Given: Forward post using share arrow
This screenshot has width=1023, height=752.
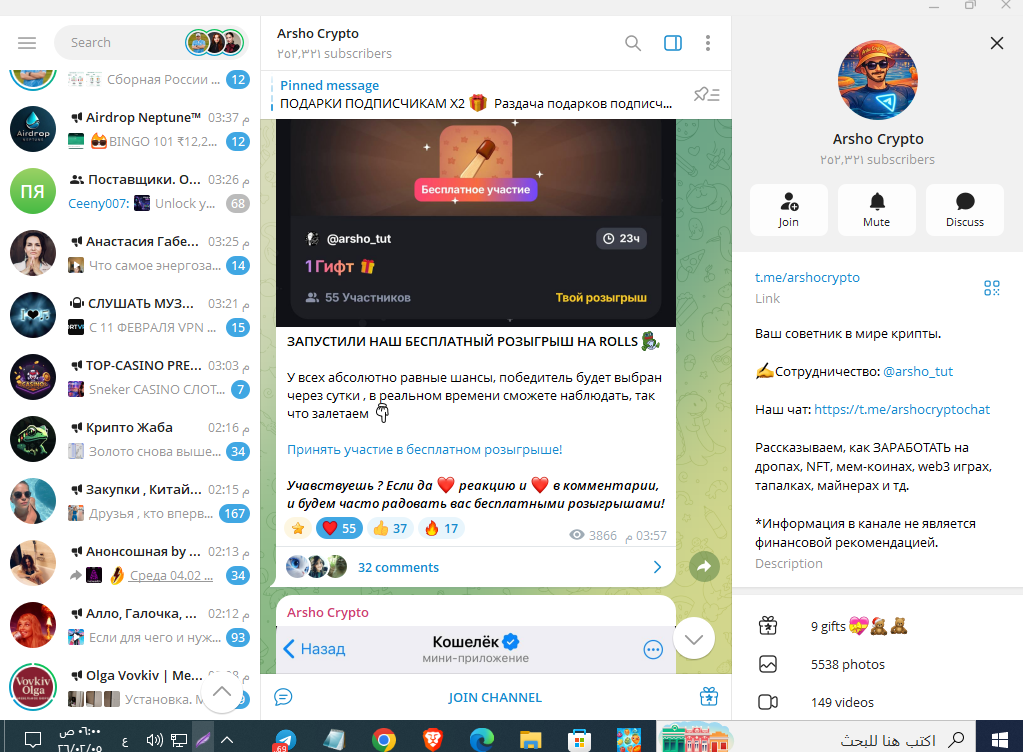Looking at the screenshot, I should (x=704, y=567).
